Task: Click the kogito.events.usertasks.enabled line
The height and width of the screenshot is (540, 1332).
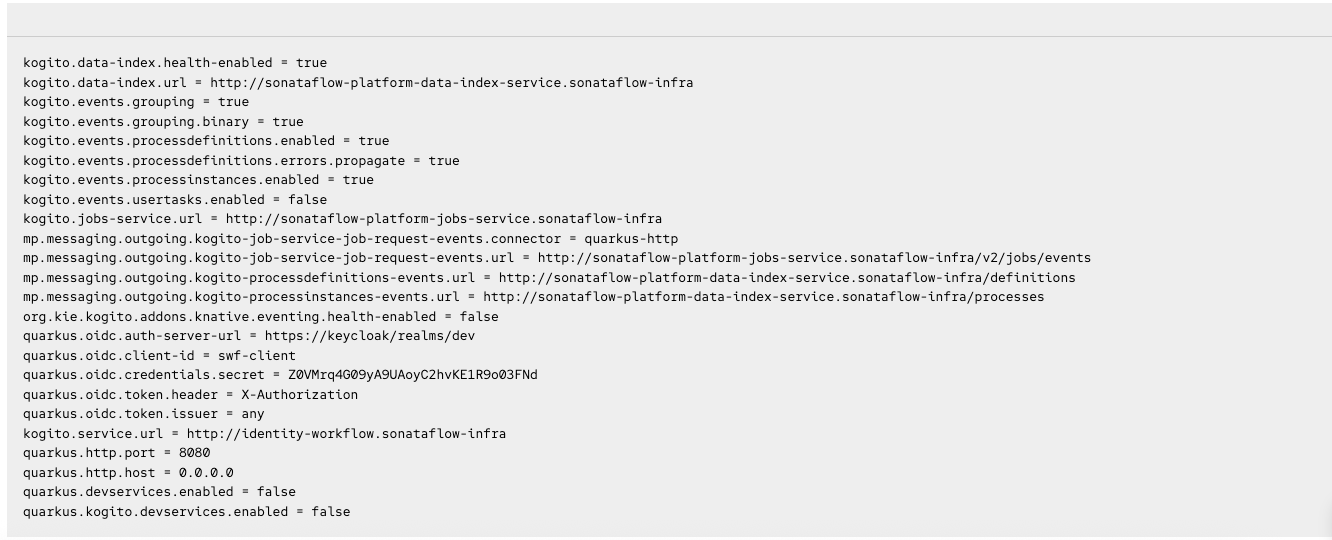Action: [x=175, y=199]
